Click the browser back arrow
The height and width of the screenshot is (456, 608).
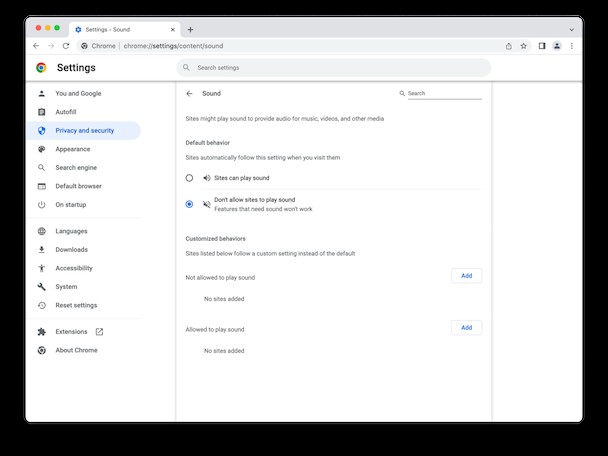coord(36,46)
